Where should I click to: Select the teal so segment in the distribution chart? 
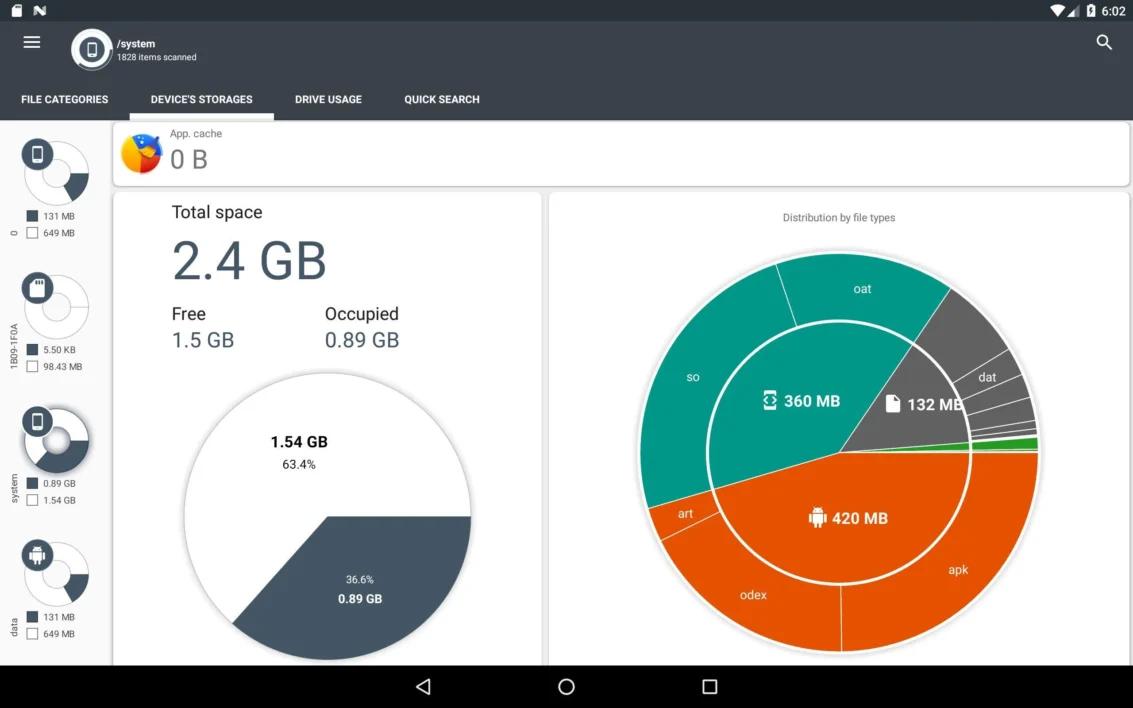tap(692, 377)
